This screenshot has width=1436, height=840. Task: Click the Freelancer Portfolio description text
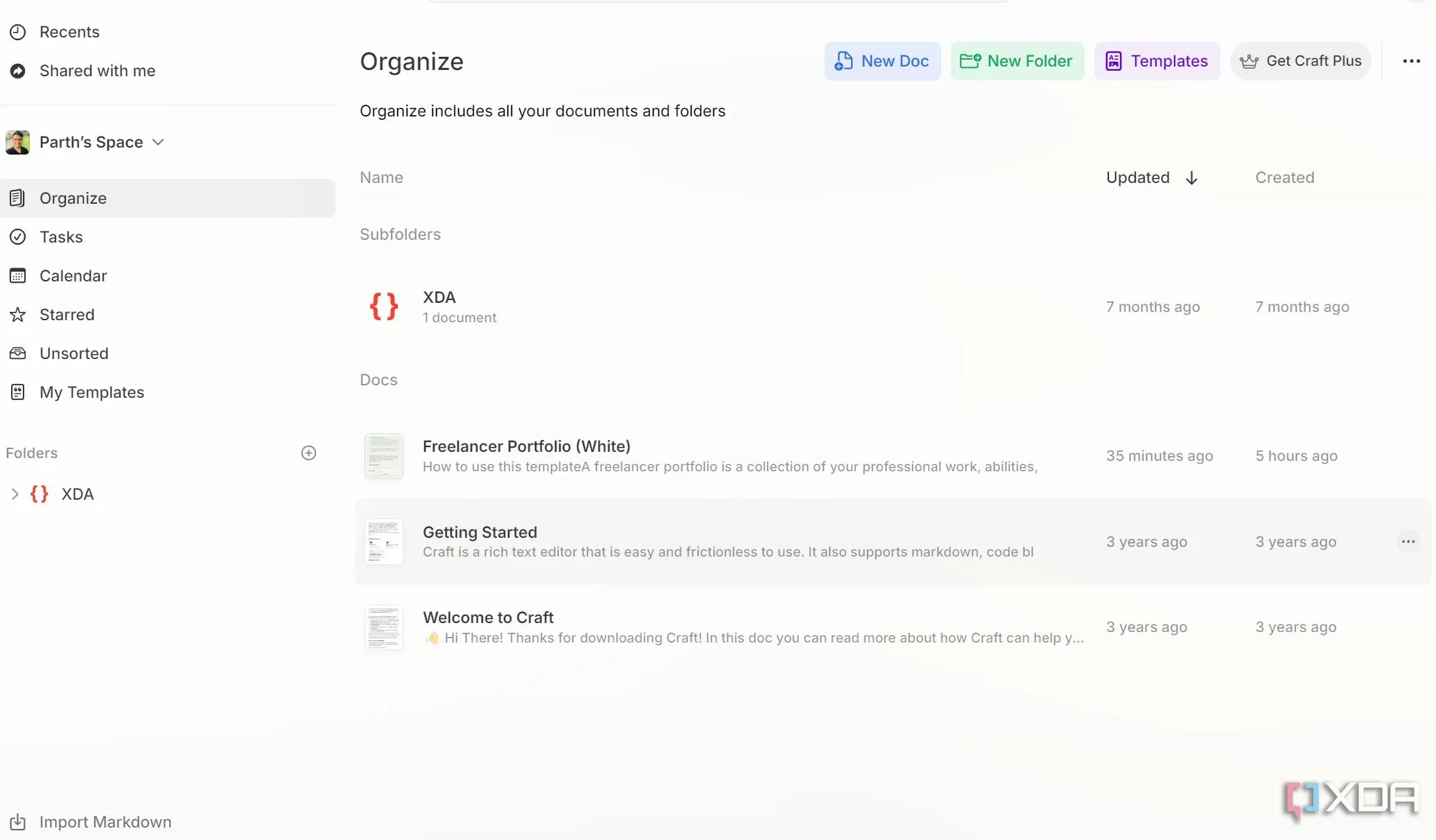pyautogui.click(x=730, y=466)
